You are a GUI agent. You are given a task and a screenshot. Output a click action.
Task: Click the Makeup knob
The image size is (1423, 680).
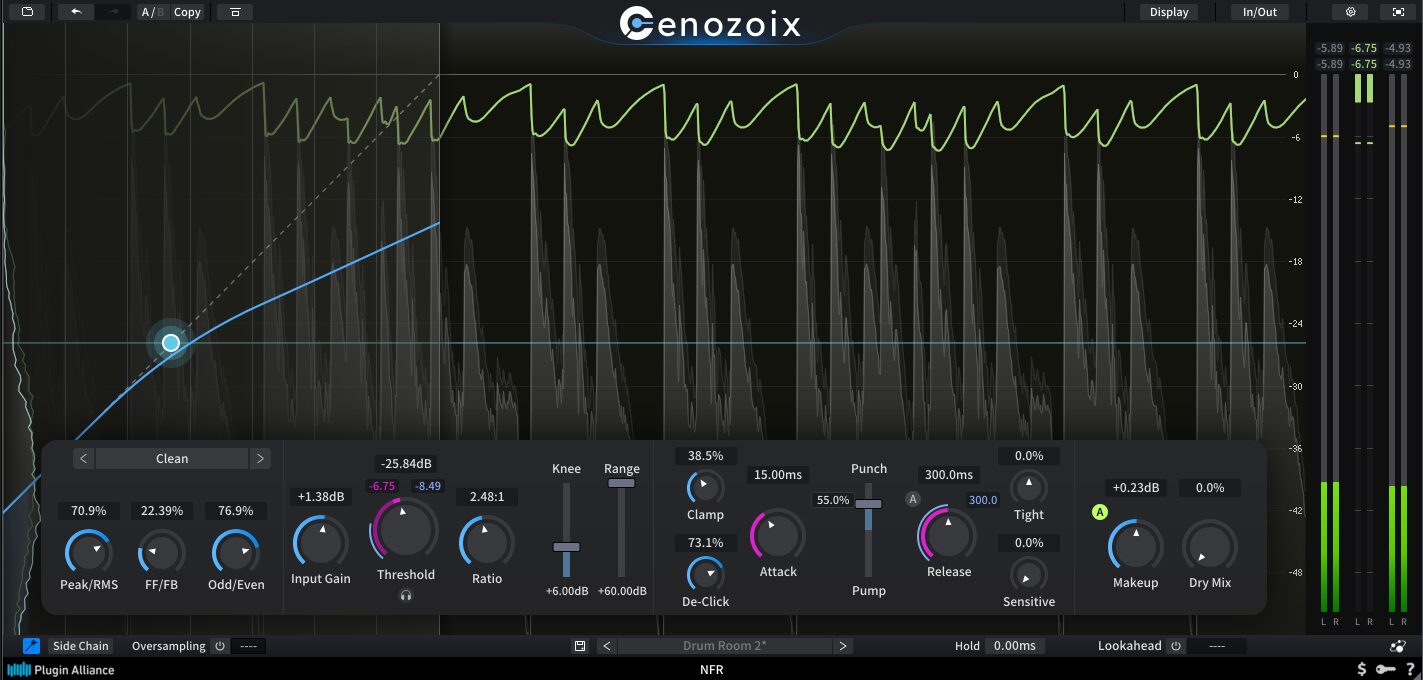(x=1136, y=546)
